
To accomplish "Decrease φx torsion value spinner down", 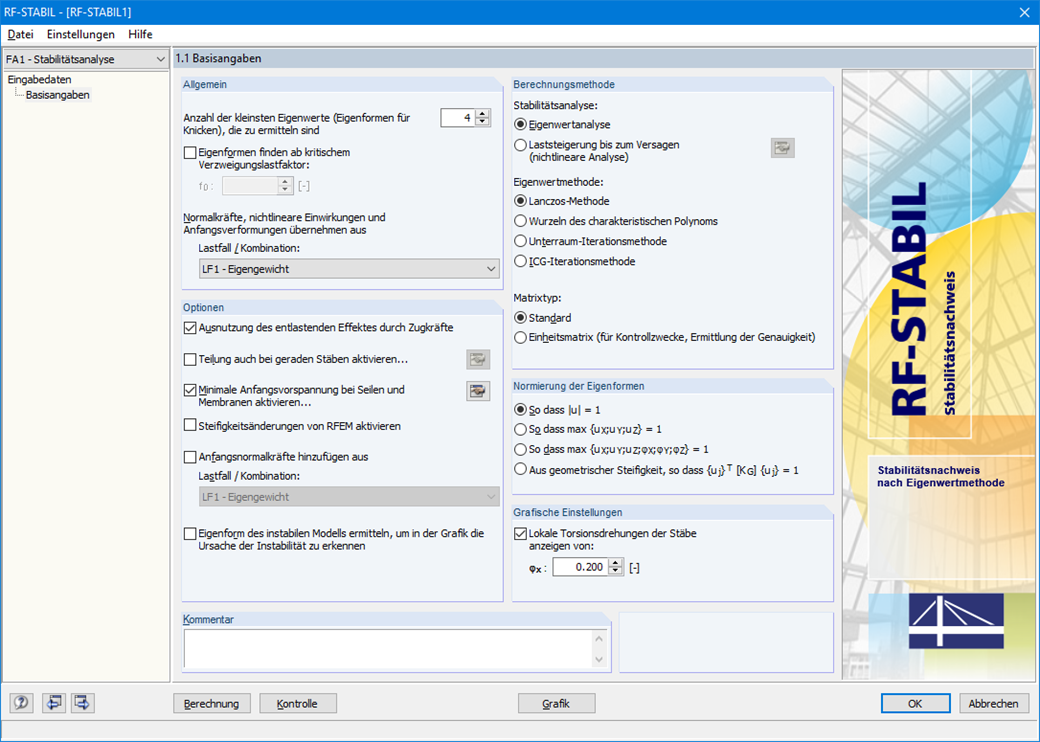I will 616,571.
